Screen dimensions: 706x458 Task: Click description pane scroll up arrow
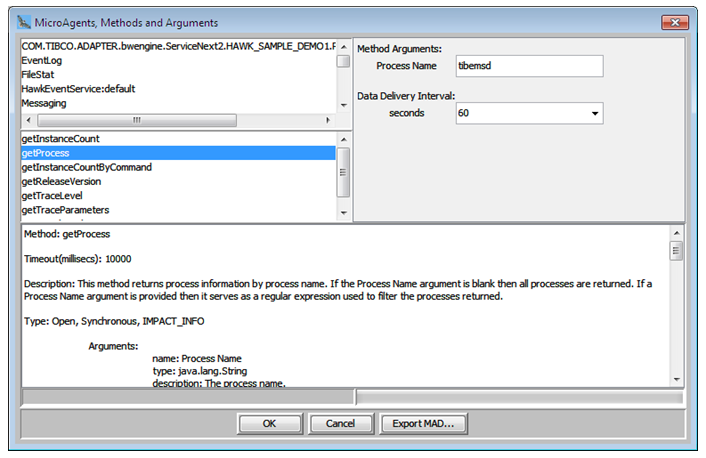(676, 233)
